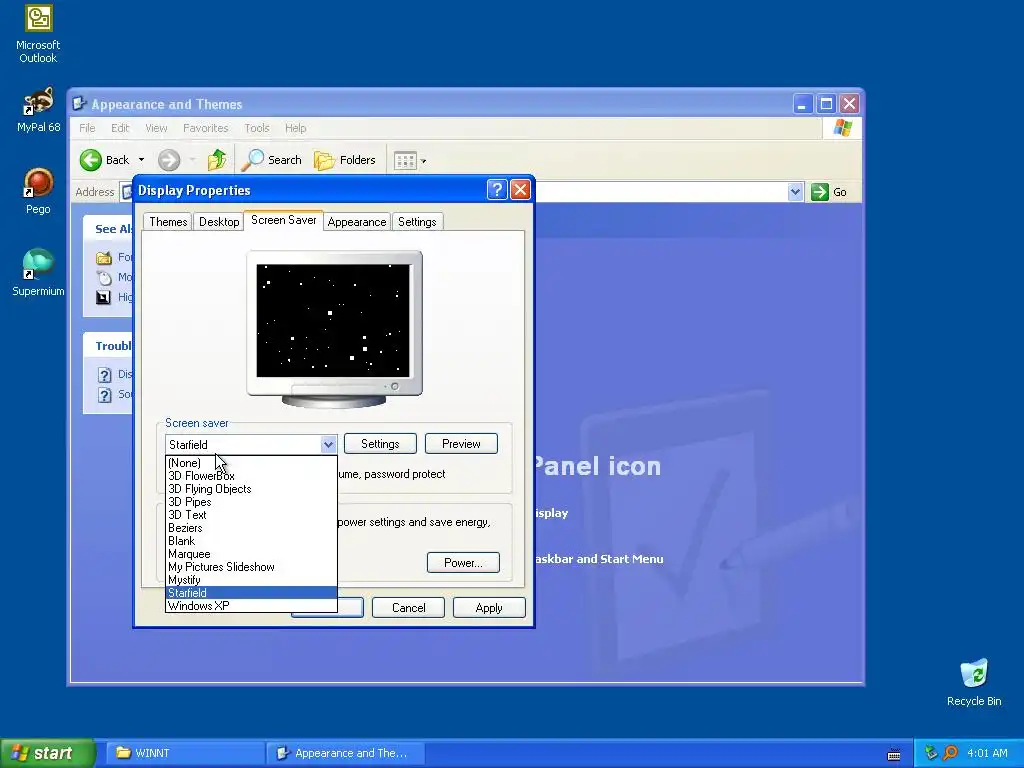The height and width of the screenshot is (768, 1024).
Task: Click the Apply button
Action: pyautogui.click(x=489, y=608)
